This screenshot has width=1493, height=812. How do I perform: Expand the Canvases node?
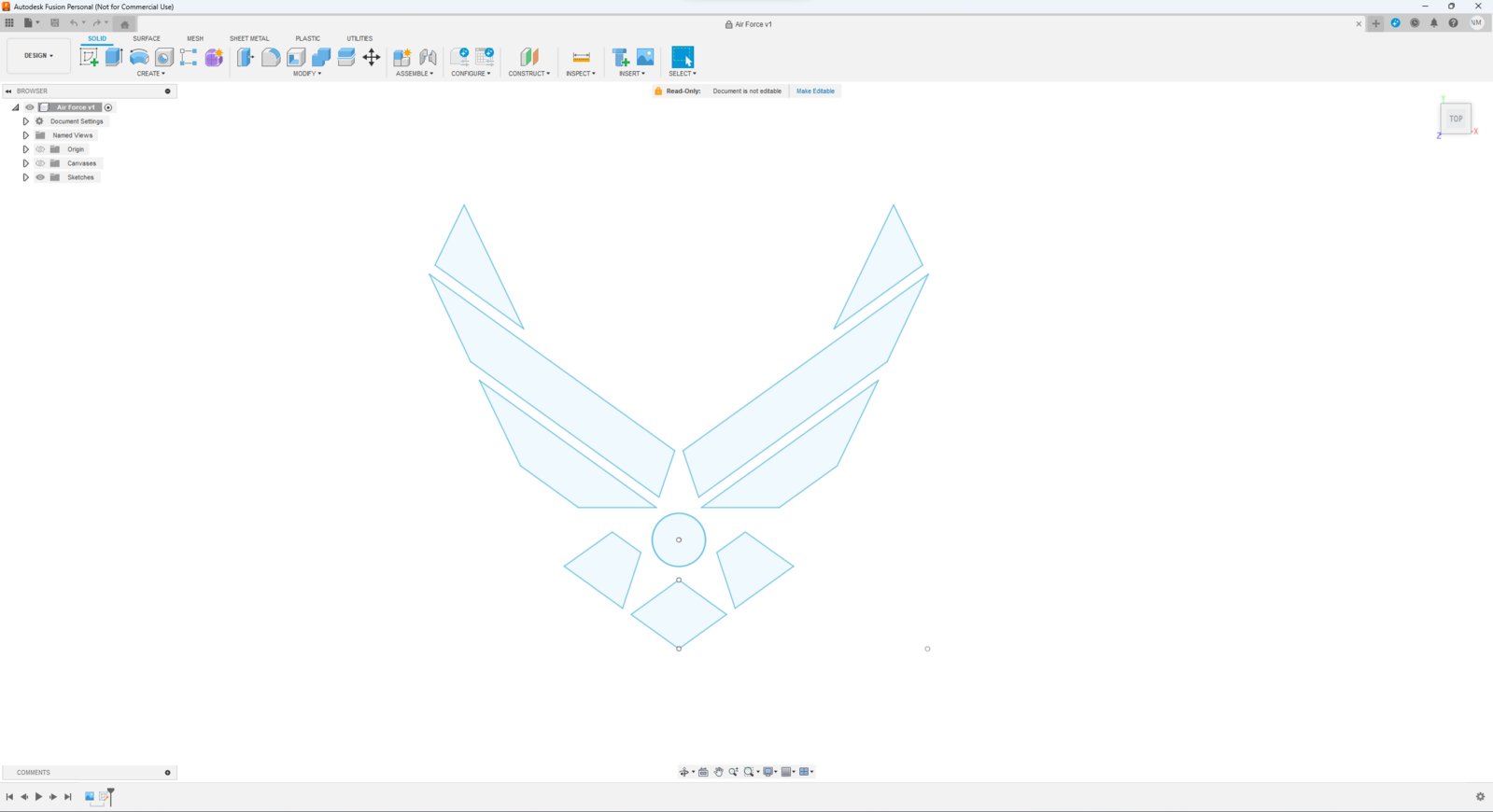(x=25, y=163)
